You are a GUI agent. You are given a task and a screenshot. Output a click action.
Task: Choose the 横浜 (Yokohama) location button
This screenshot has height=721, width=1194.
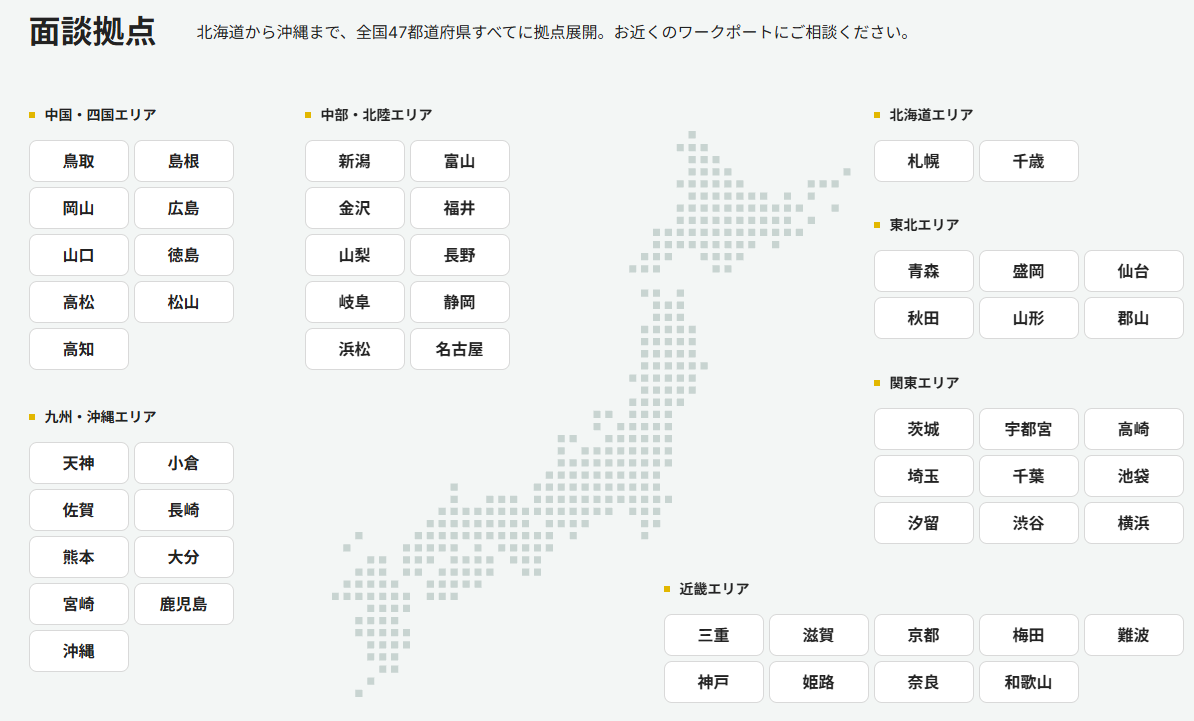pos(1133,523)
